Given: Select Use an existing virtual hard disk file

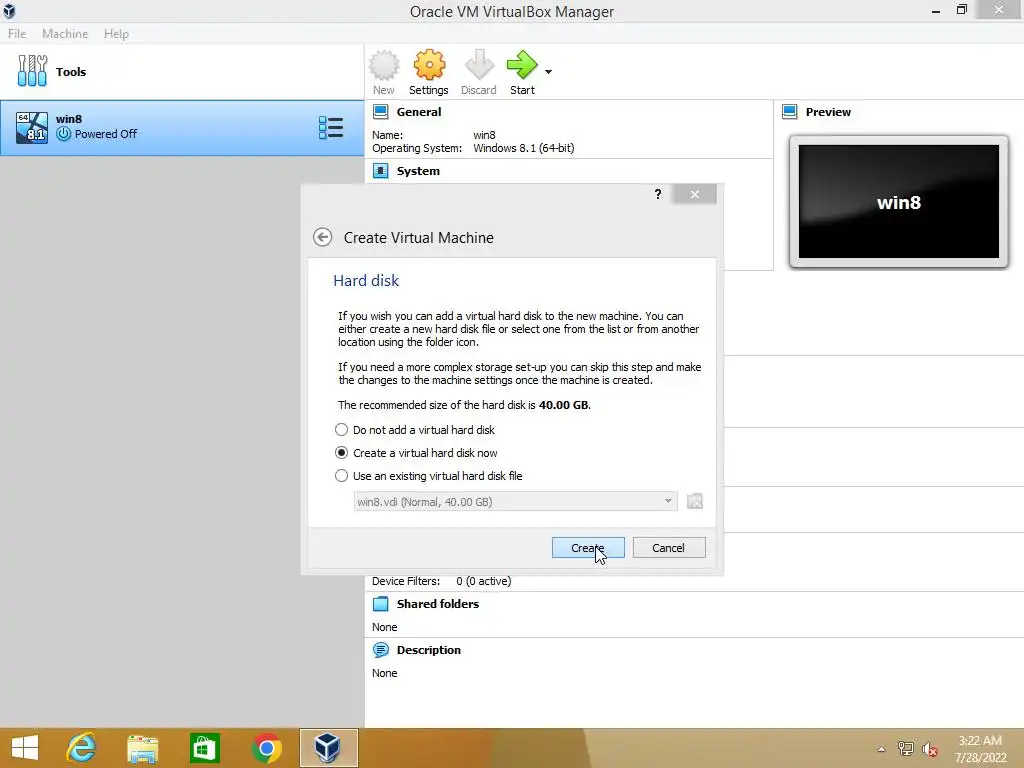Looking at the screenshot, I should [x=428, y=476].
